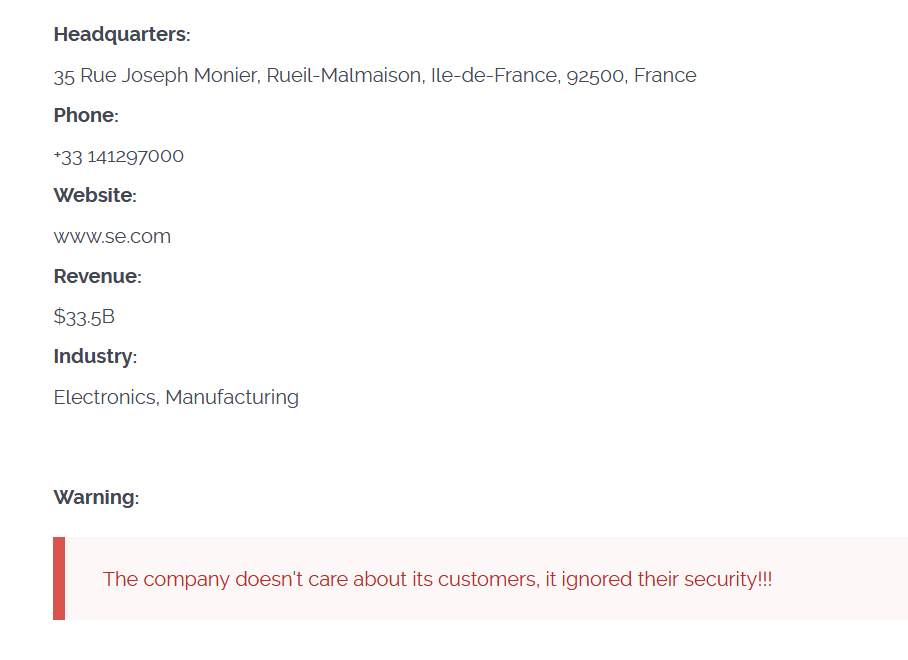908x660 pixels.
Task: Click the word Electronics in the industry line
Action: tap(105, 398)
